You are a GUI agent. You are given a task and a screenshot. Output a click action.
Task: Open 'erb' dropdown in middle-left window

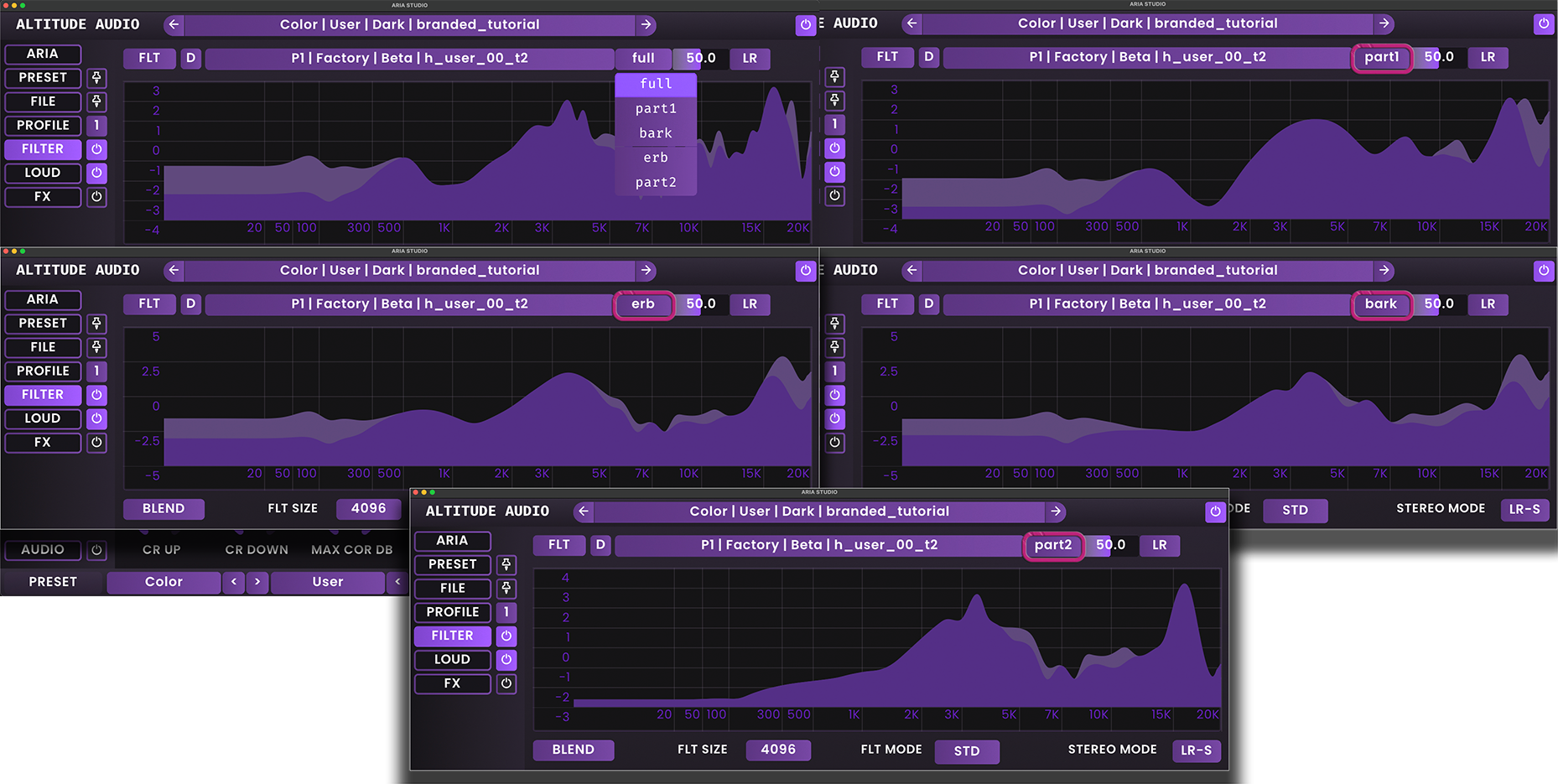643,304
